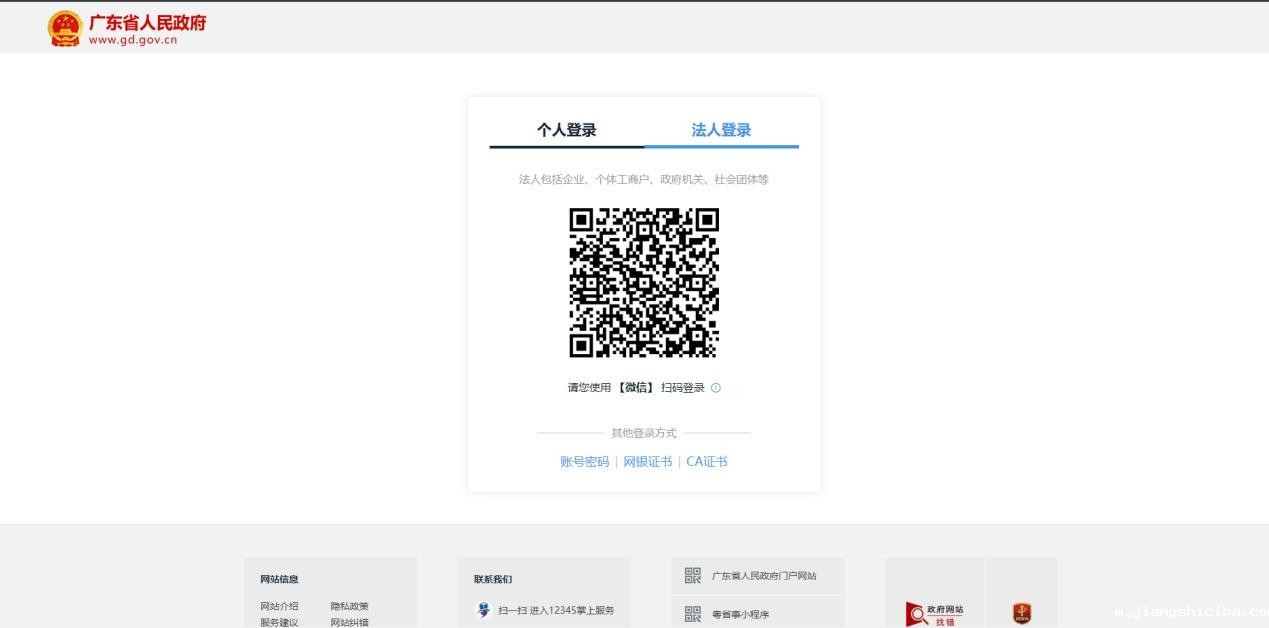Click the WeChat login QR code
This screenshot has width=1269, height=628.
point(644,283)
